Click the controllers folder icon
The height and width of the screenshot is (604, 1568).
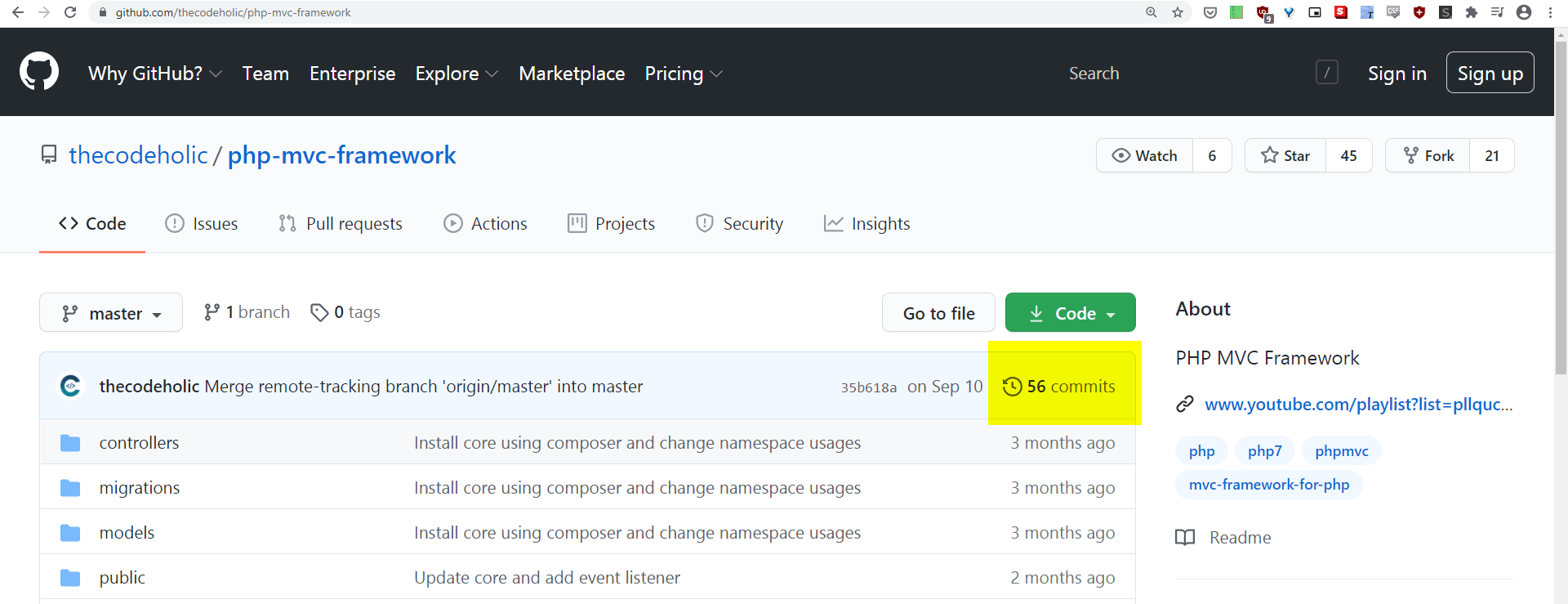pos(70,443)
